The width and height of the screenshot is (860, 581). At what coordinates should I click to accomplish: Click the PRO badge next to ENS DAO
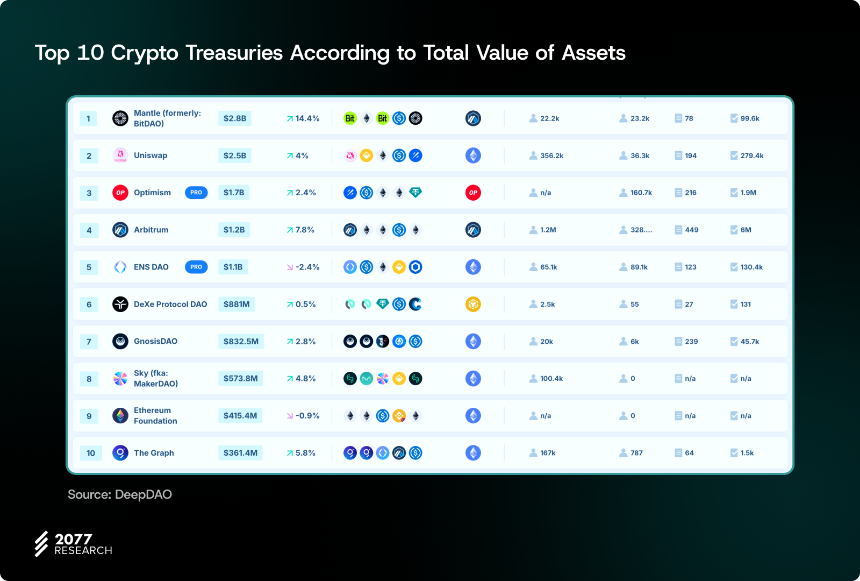click(x=196, y=267)
